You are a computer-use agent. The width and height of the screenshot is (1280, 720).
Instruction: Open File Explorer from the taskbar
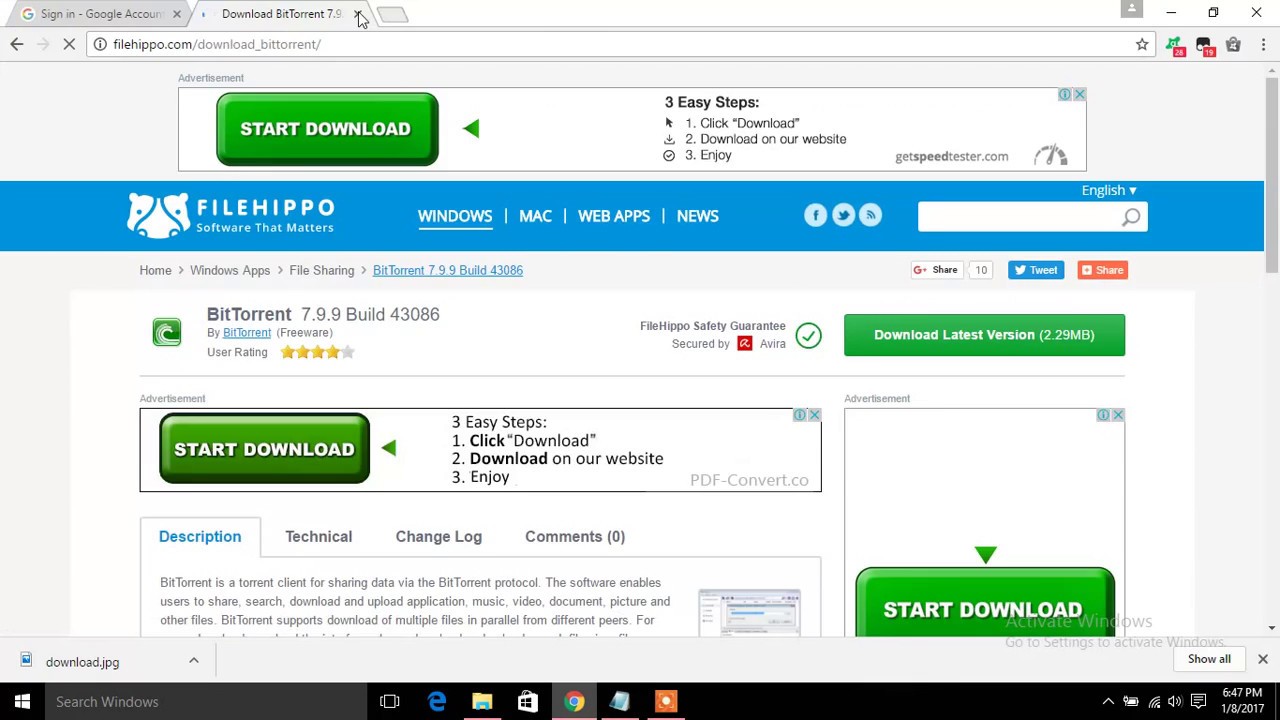click(x=482, y=701)
